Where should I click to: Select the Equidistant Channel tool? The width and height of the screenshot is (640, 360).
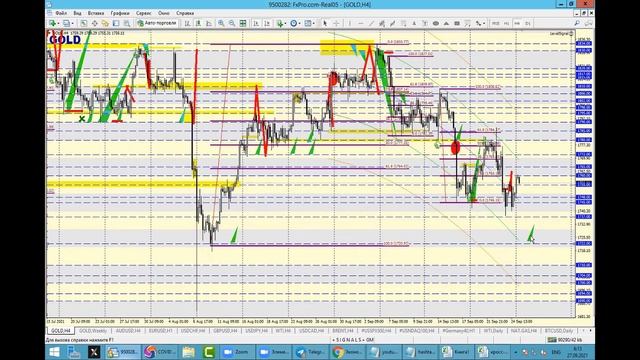382,23
